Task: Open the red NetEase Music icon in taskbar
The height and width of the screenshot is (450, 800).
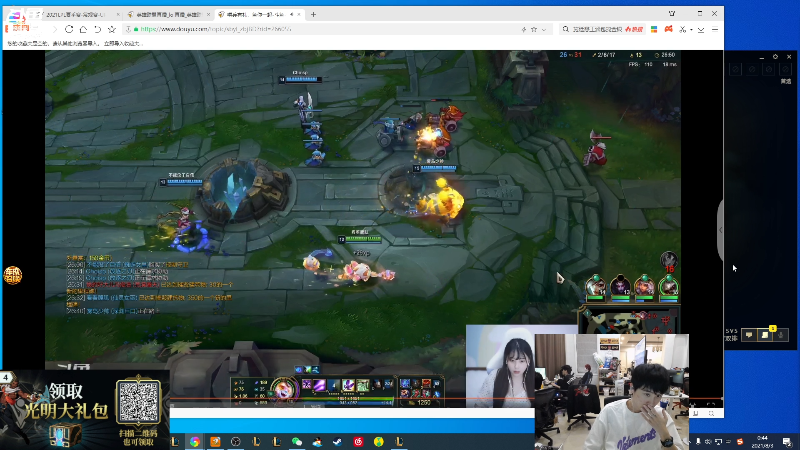Action: [x=358, y=441]
